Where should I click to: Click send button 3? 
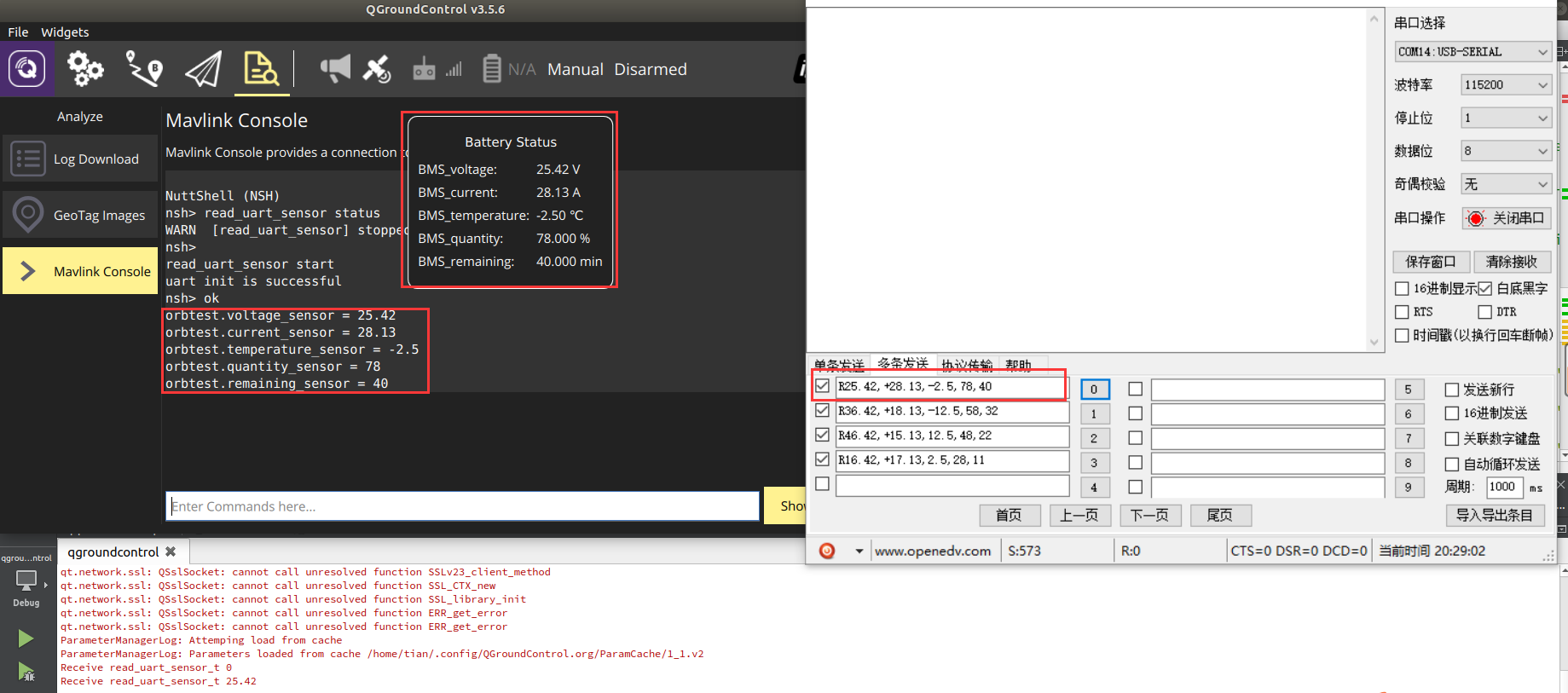pos(1095,463)
